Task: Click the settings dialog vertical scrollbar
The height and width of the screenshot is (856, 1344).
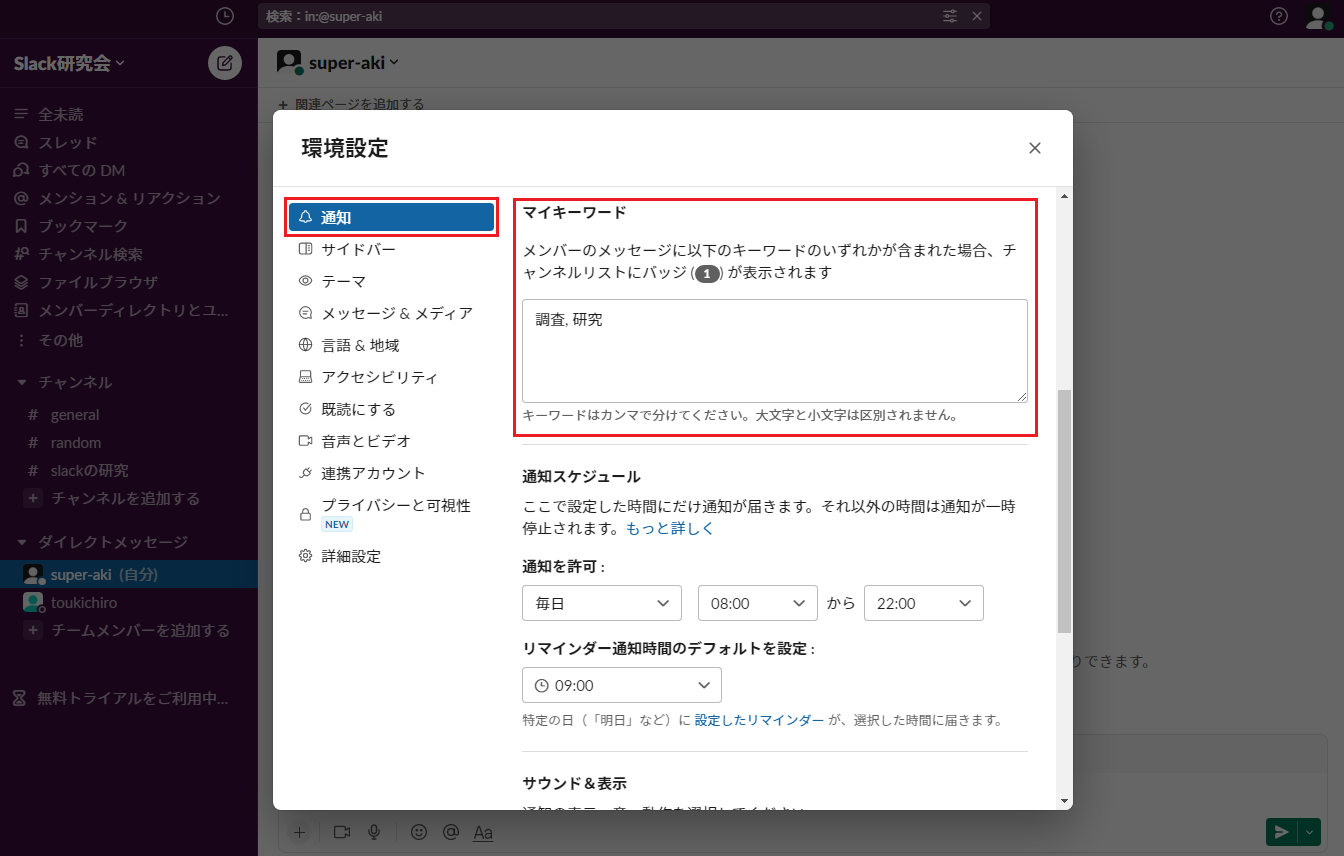Action: click(1064, 510)
